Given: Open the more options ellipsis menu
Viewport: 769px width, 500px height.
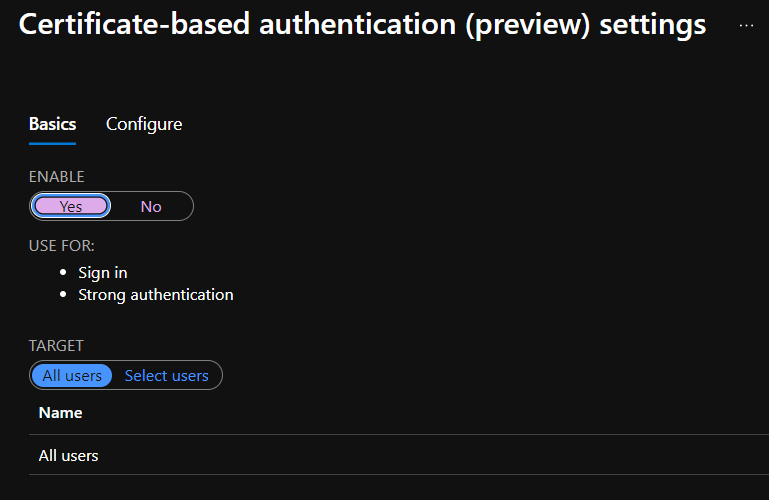Looking at the screenshot, I should pyautogui.click(x=746, y=25).
